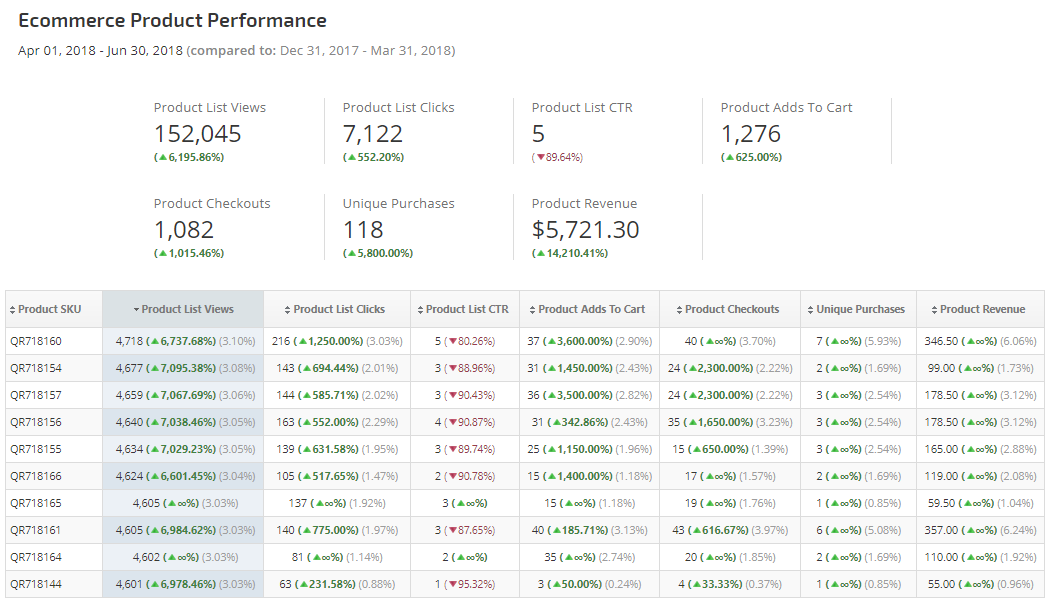Toggle the Unique Purchases column sort icon
This screenshot has height=609, width=1053.
[810, 310]
